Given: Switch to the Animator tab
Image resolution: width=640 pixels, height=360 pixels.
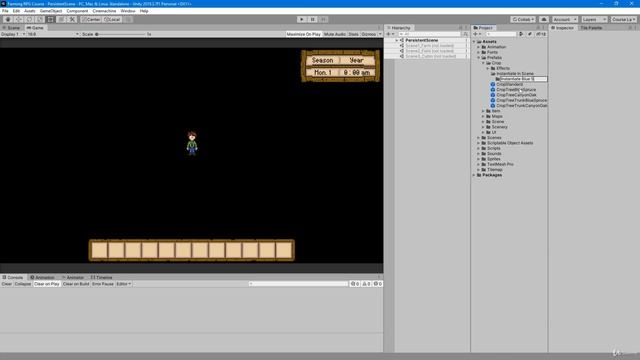Looking at the screenshot, I should point(73,277).
